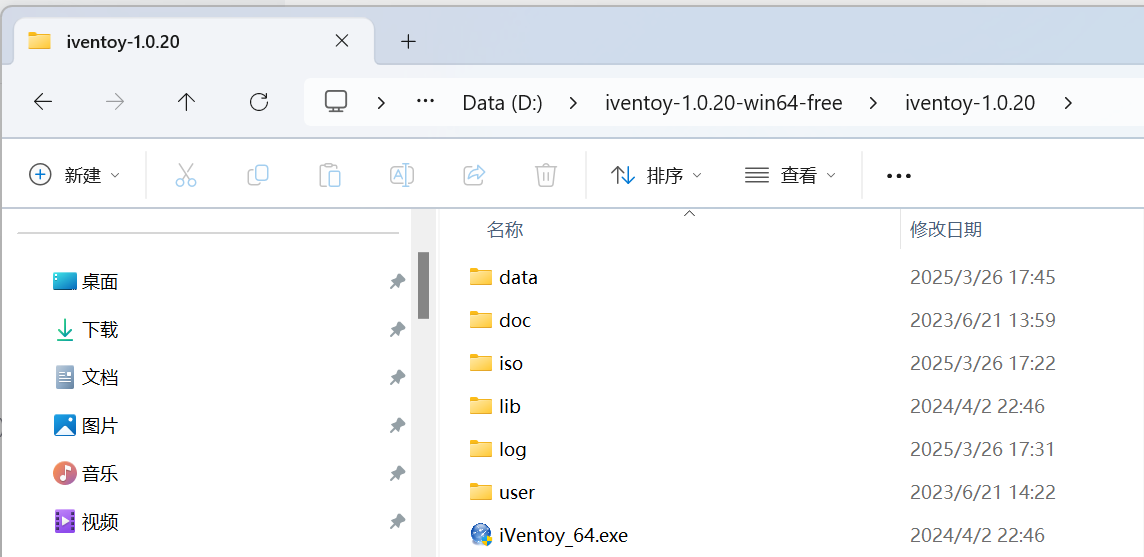Navigate back to previous folder
This screenshot has width=1144, height=557.
click(43, 102)
